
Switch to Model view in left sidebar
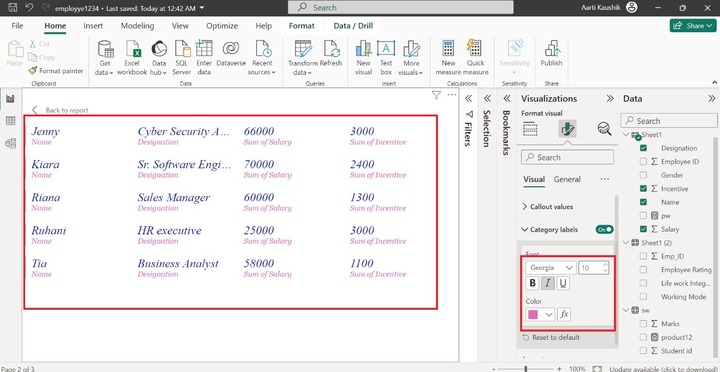click(10, 143)
